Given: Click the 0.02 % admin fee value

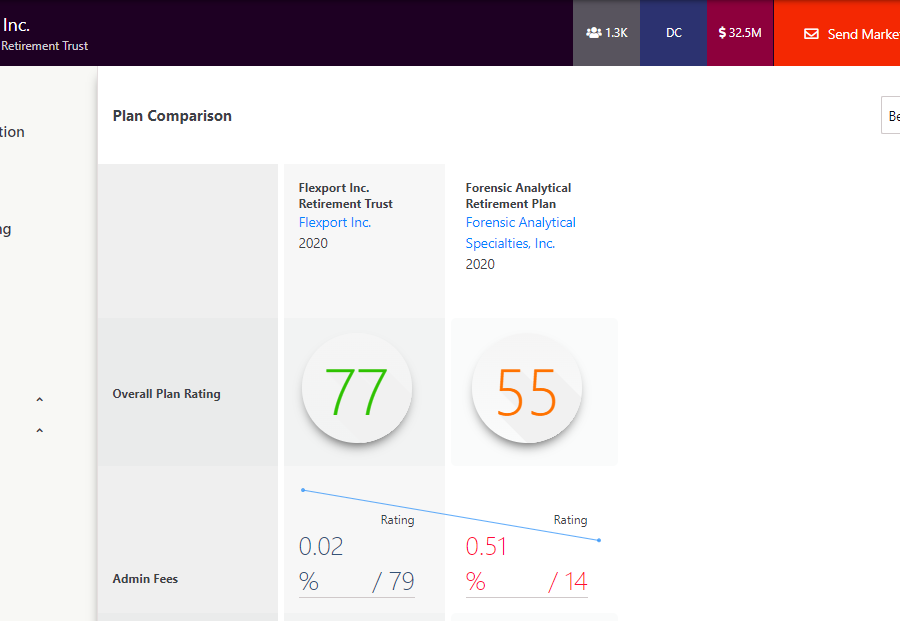Looking at the screenshot, I should [321, 547].
